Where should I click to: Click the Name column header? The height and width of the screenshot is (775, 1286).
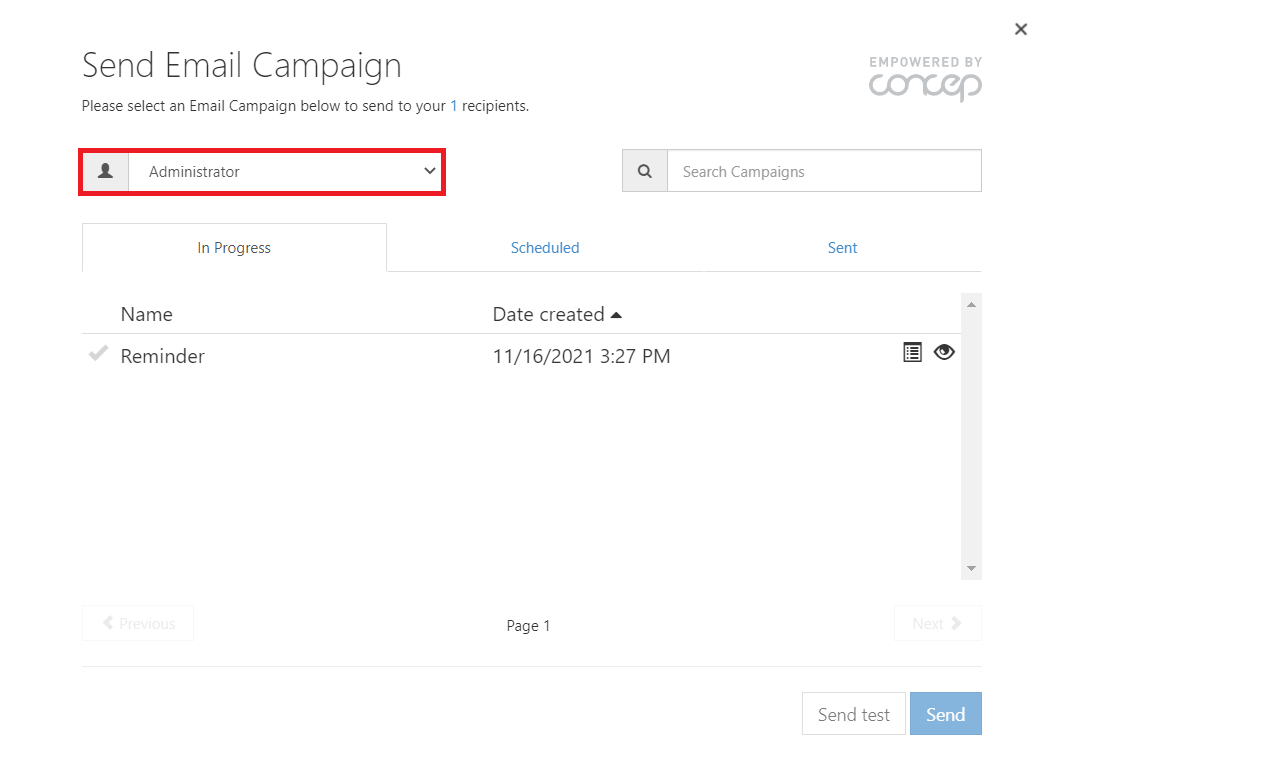(x=147, y=314)
